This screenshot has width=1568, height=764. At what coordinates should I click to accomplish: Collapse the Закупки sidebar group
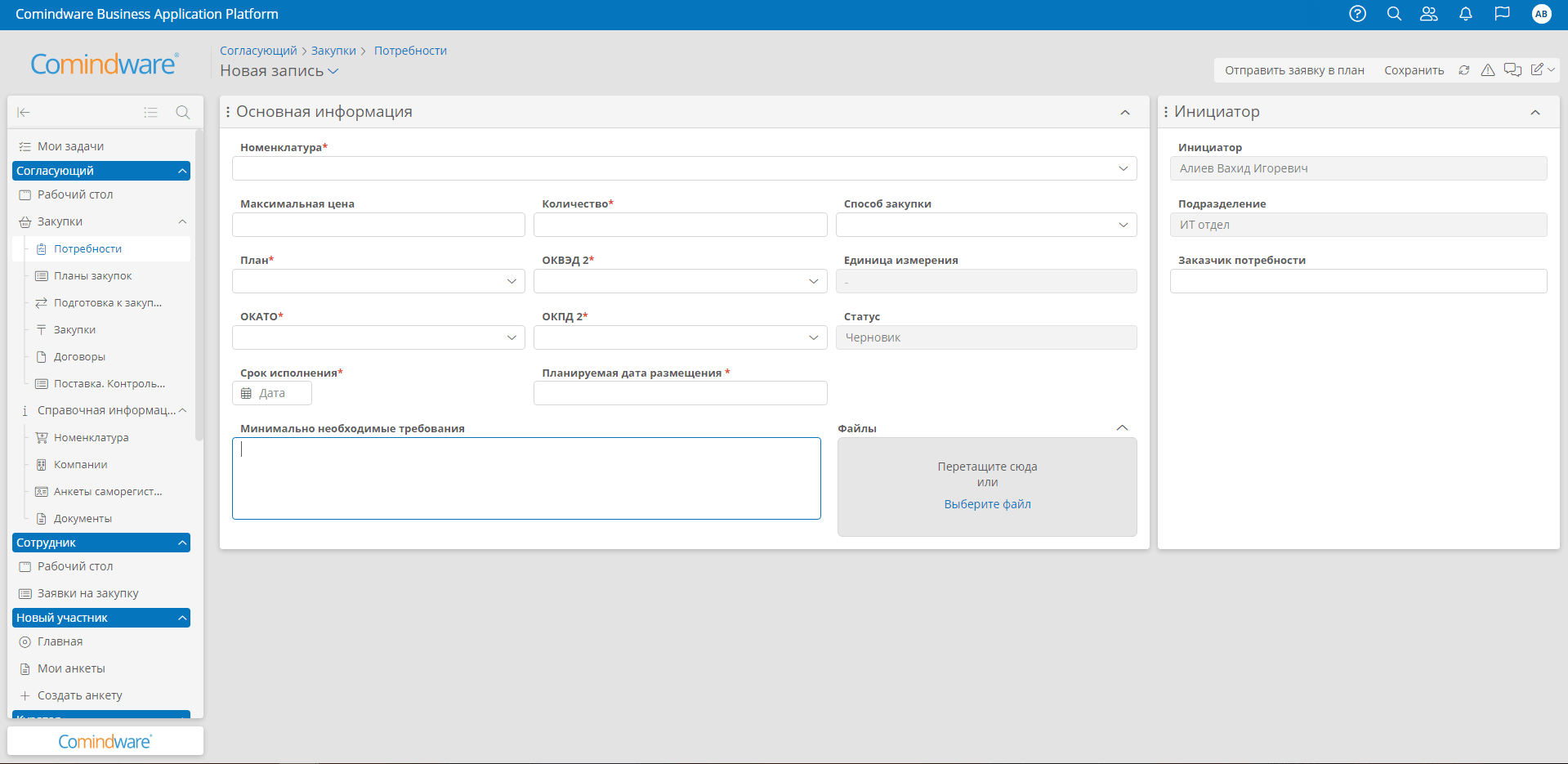pos(182,221)
